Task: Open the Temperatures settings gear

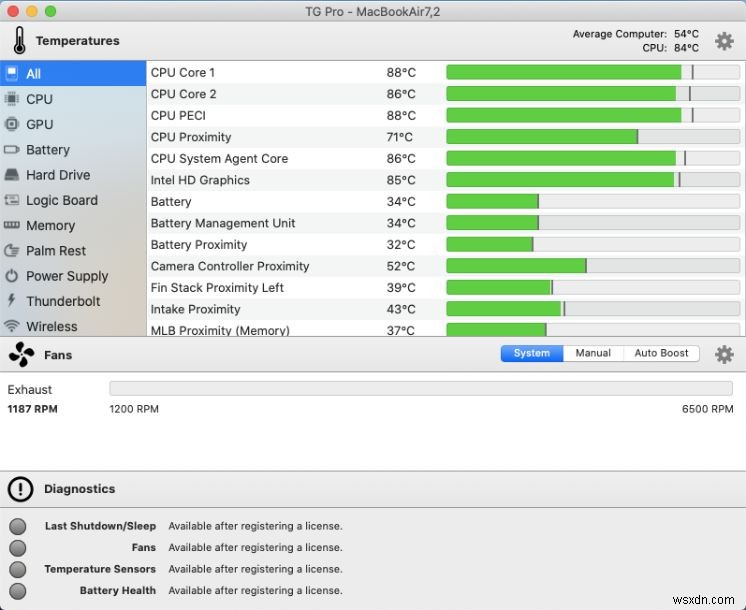Action: (x=724, y=41)
